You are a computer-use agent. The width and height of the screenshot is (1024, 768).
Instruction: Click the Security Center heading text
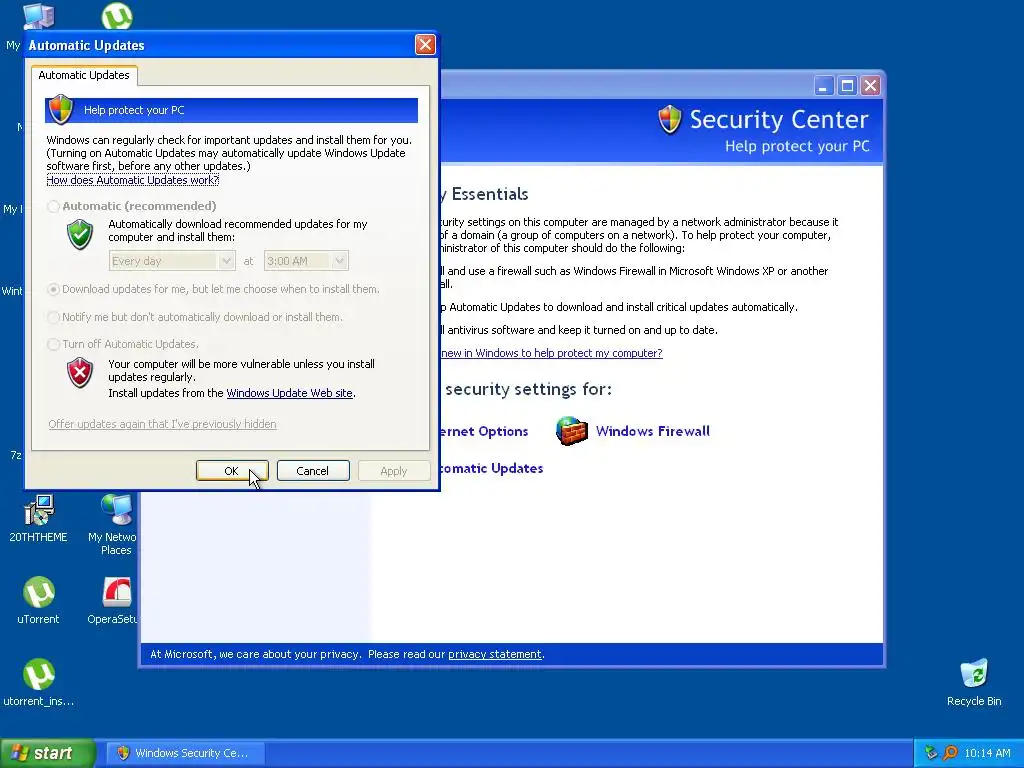[779, 120]
